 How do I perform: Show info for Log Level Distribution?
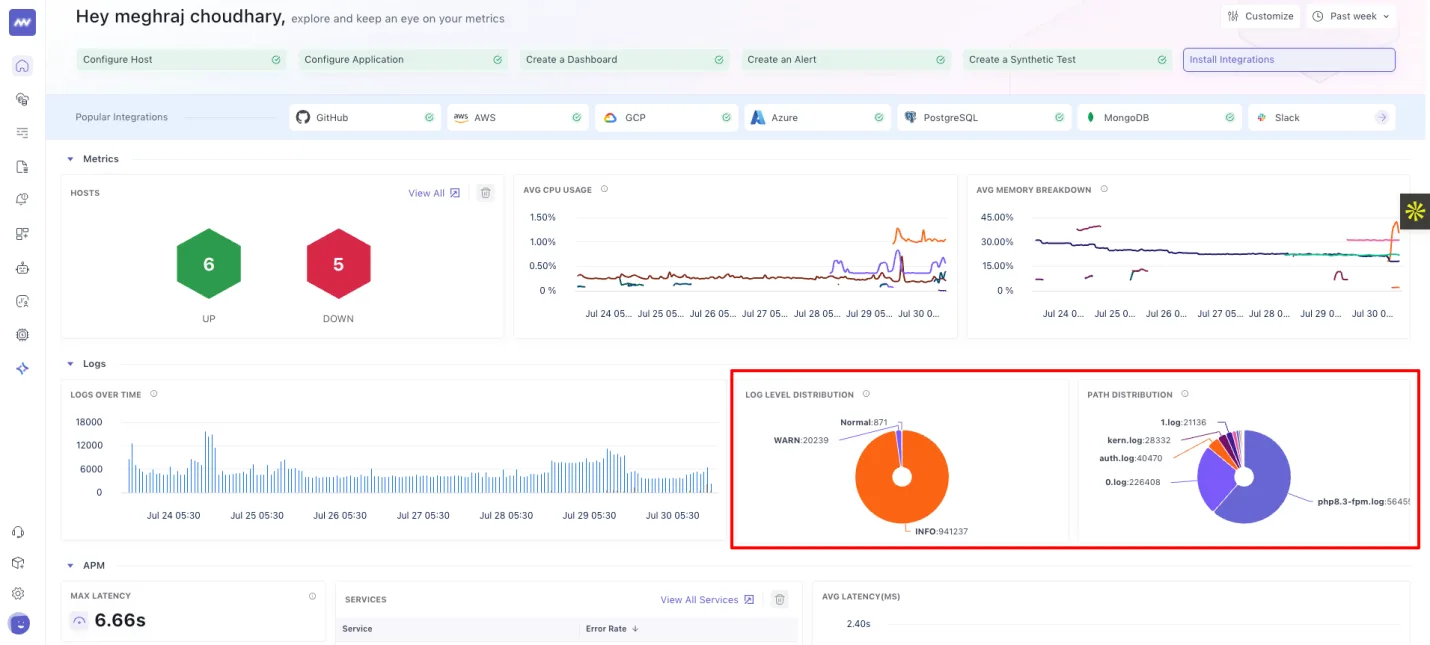pyautogui.click(x=866, y=394)
